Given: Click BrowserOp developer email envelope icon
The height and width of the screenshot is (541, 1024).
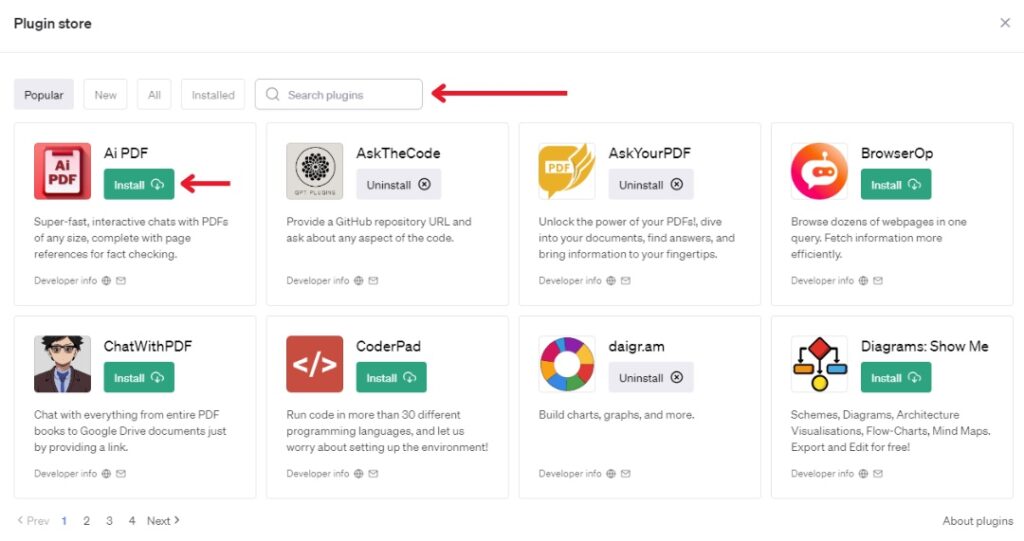Looking at the screenshot, I should click(x=878, y=281).
